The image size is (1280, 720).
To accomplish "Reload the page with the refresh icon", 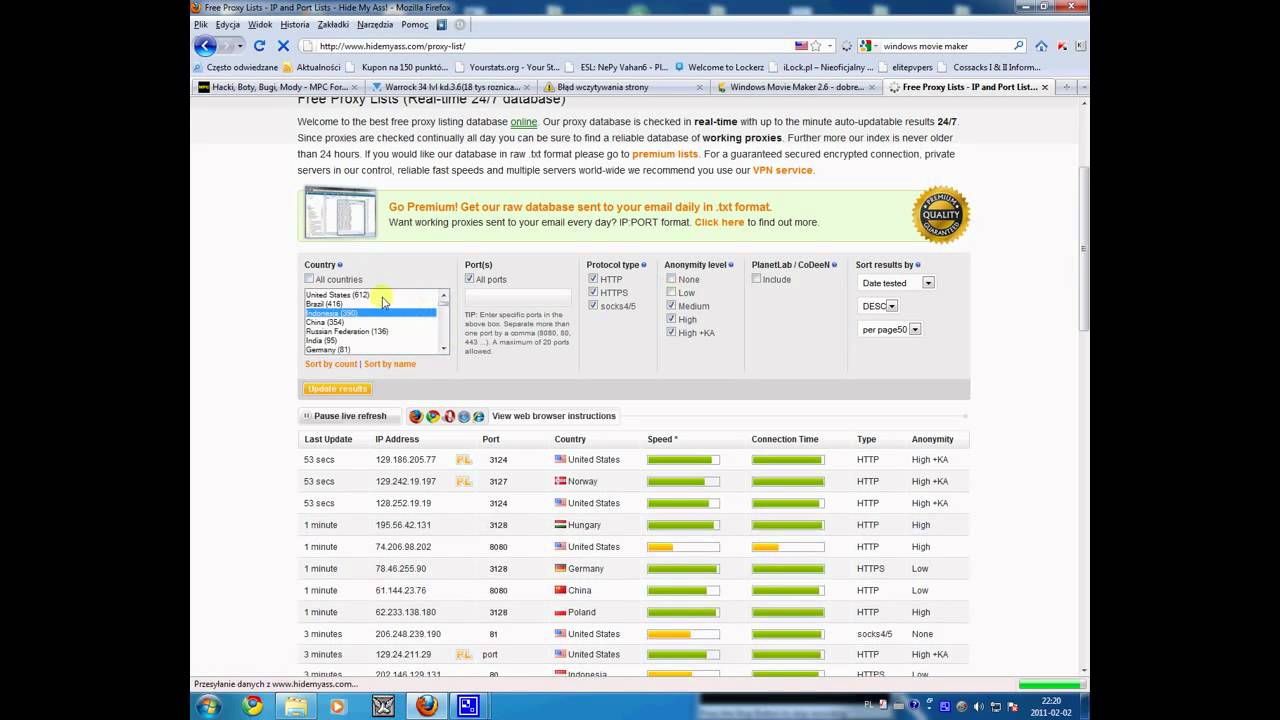I will [x=259, y=45].
